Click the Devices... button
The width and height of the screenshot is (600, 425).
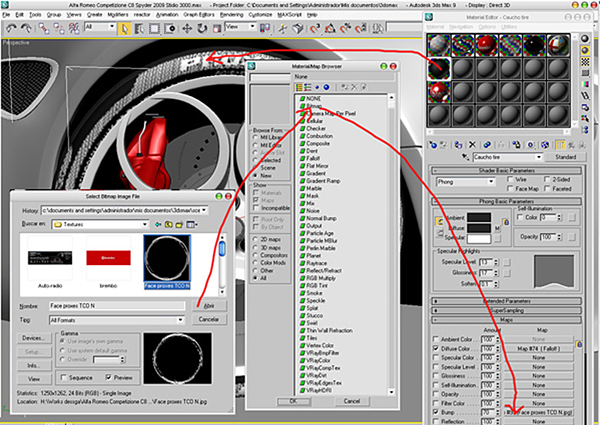coord(34,338)
